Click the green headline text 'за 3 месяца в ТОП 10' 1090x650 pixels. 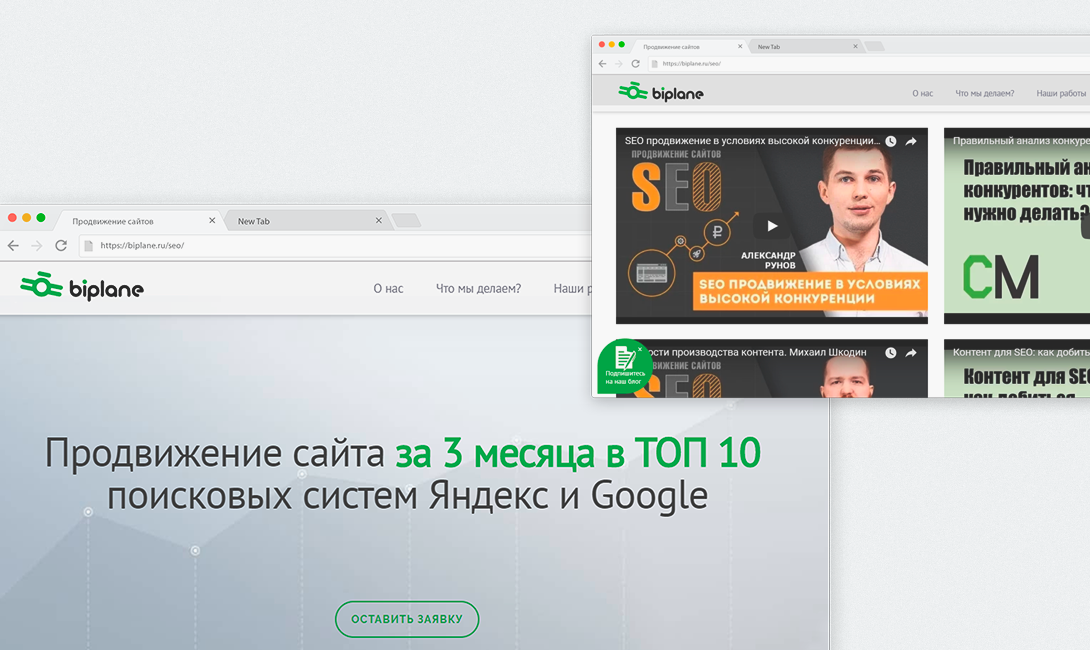[x=578, y=453]
